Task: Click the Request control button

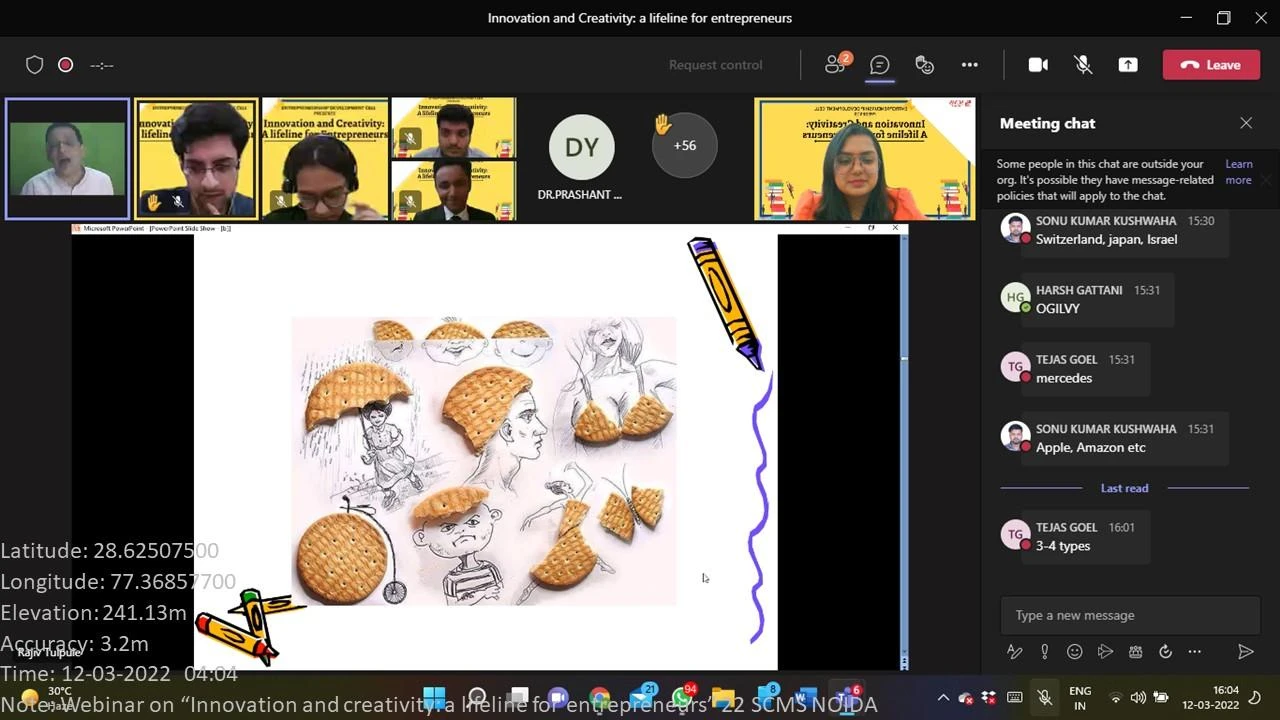Action: pyautogui.click(x=715, y=65)
